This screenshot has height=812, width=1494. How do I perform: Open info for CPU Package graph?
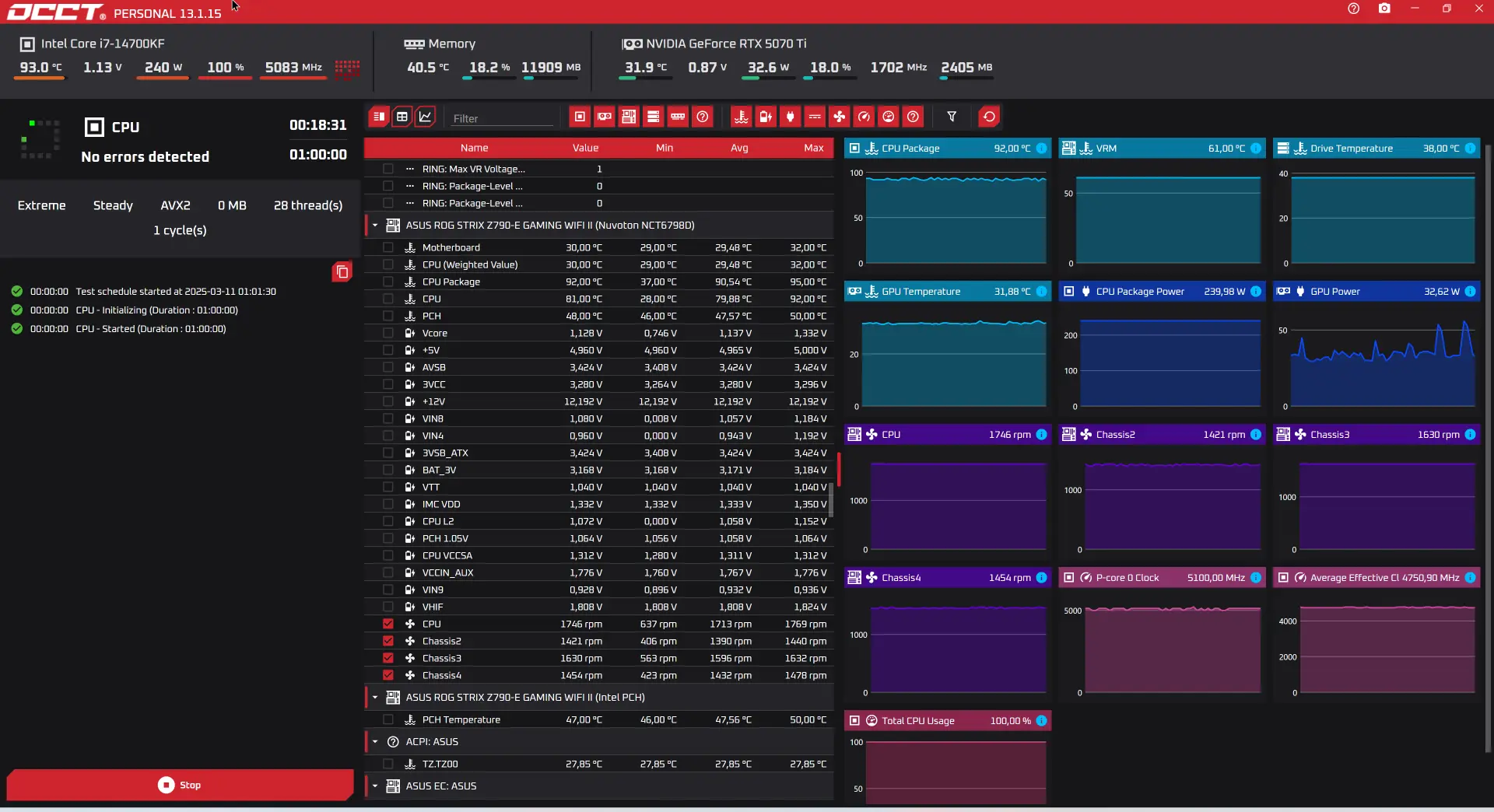1041,149
